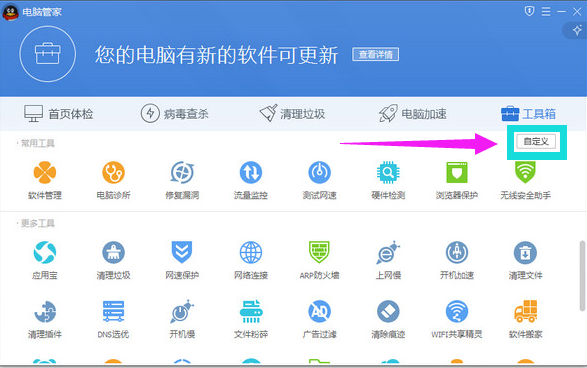
Task: Launch the 电脑诊所 tool
Action: tap(113, 180)
